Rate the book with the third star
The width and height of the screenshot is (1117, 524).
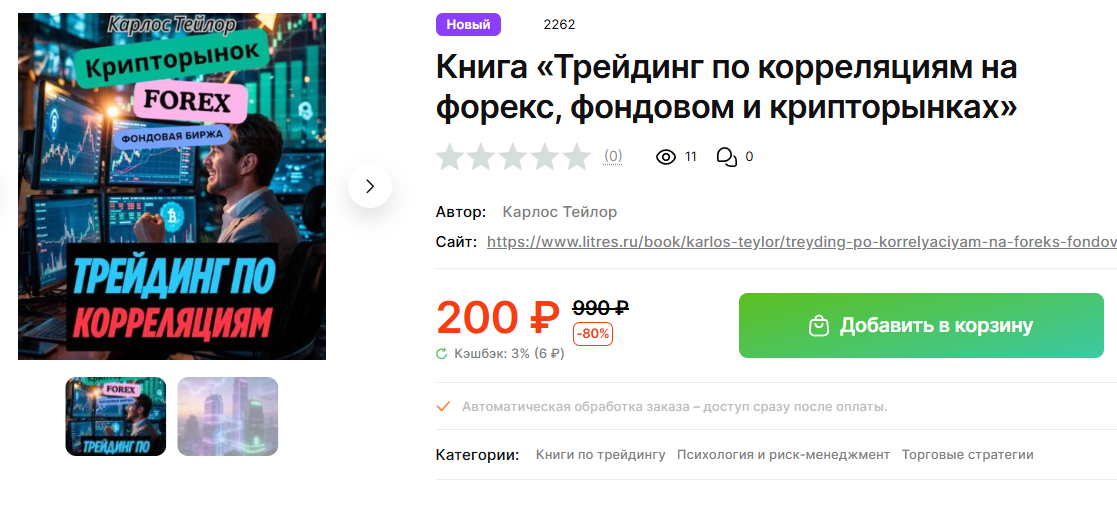tap(513, 157)
